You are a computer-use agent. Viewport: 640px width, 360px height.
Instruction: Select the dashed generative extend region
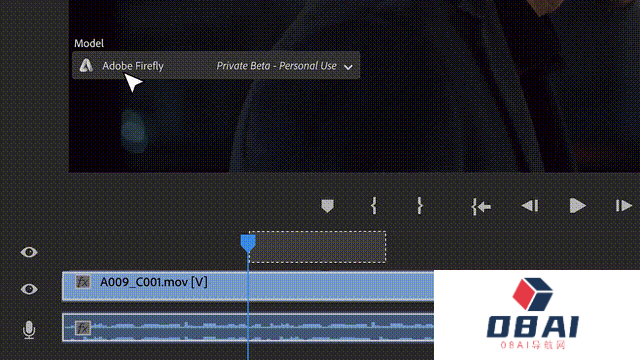pyautogui.click(x=318, y=247)
